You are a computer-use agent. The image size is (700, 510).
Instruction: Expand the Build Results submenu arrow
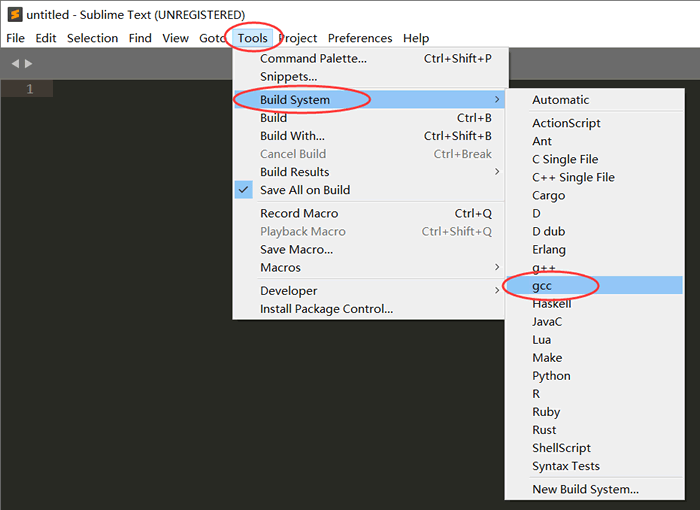496,172
